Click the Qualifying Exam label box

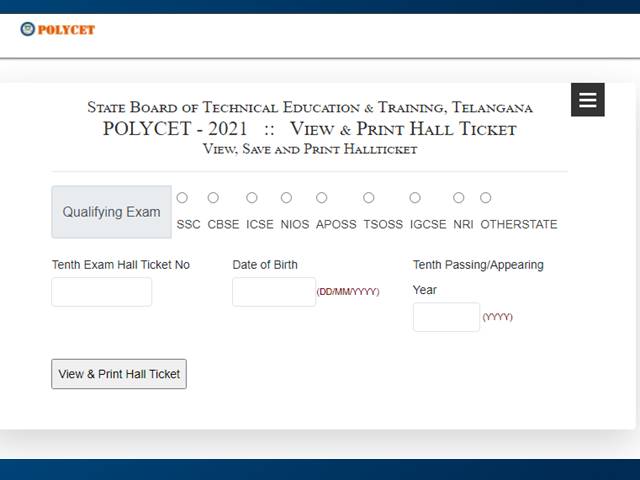111,212
